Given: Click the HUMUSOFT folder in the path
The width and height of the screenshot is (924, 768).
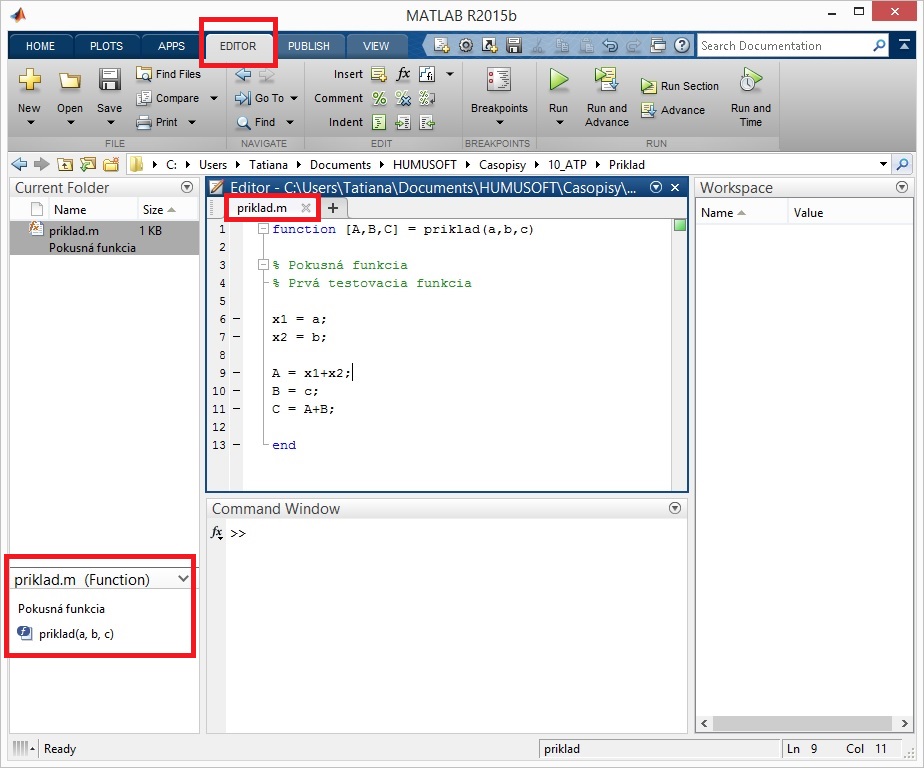Looking at the screenshot, I should click(424, 164).
